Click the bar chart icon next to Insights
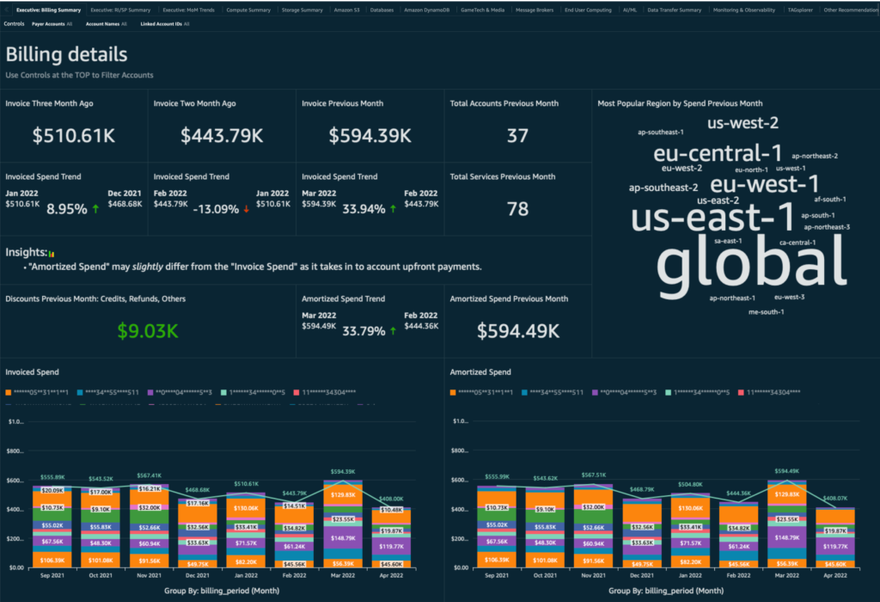The image size is (880, 602). click(51, 254)
